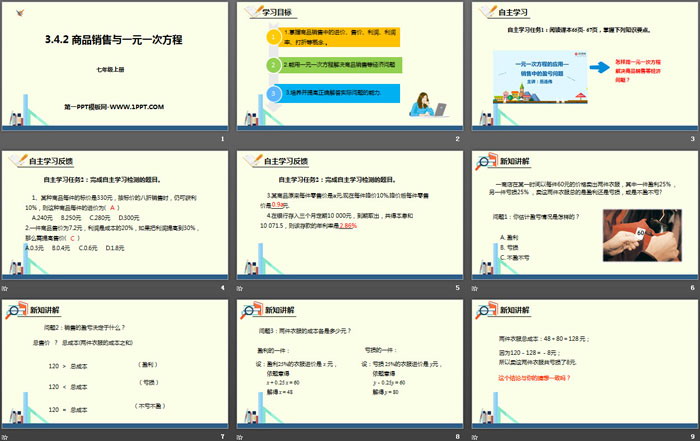This screenshot has width=700, height=441.
Task: Click the red answer 0.9a in slide 5
Action: (x=278, y=205)
